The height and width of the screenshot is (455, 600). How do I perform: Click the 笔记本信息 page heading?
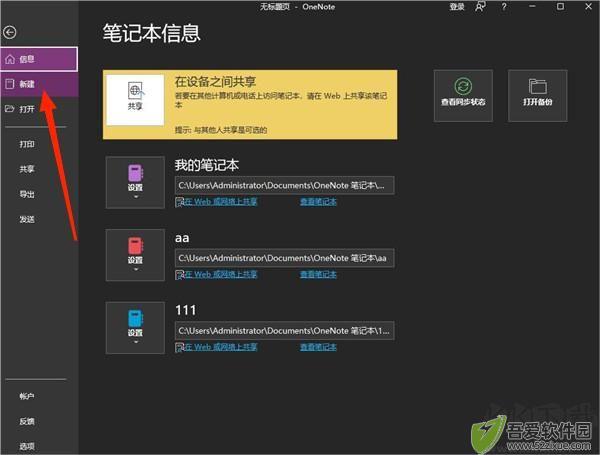[152, 33]
